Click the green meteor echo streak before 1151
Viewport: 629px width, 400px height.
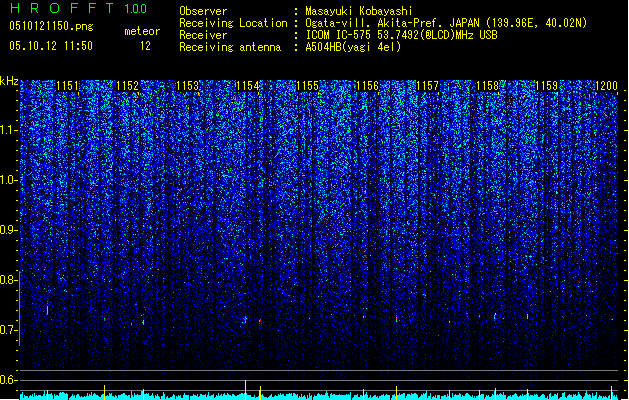pyautogui.click(x=47, y=308)
